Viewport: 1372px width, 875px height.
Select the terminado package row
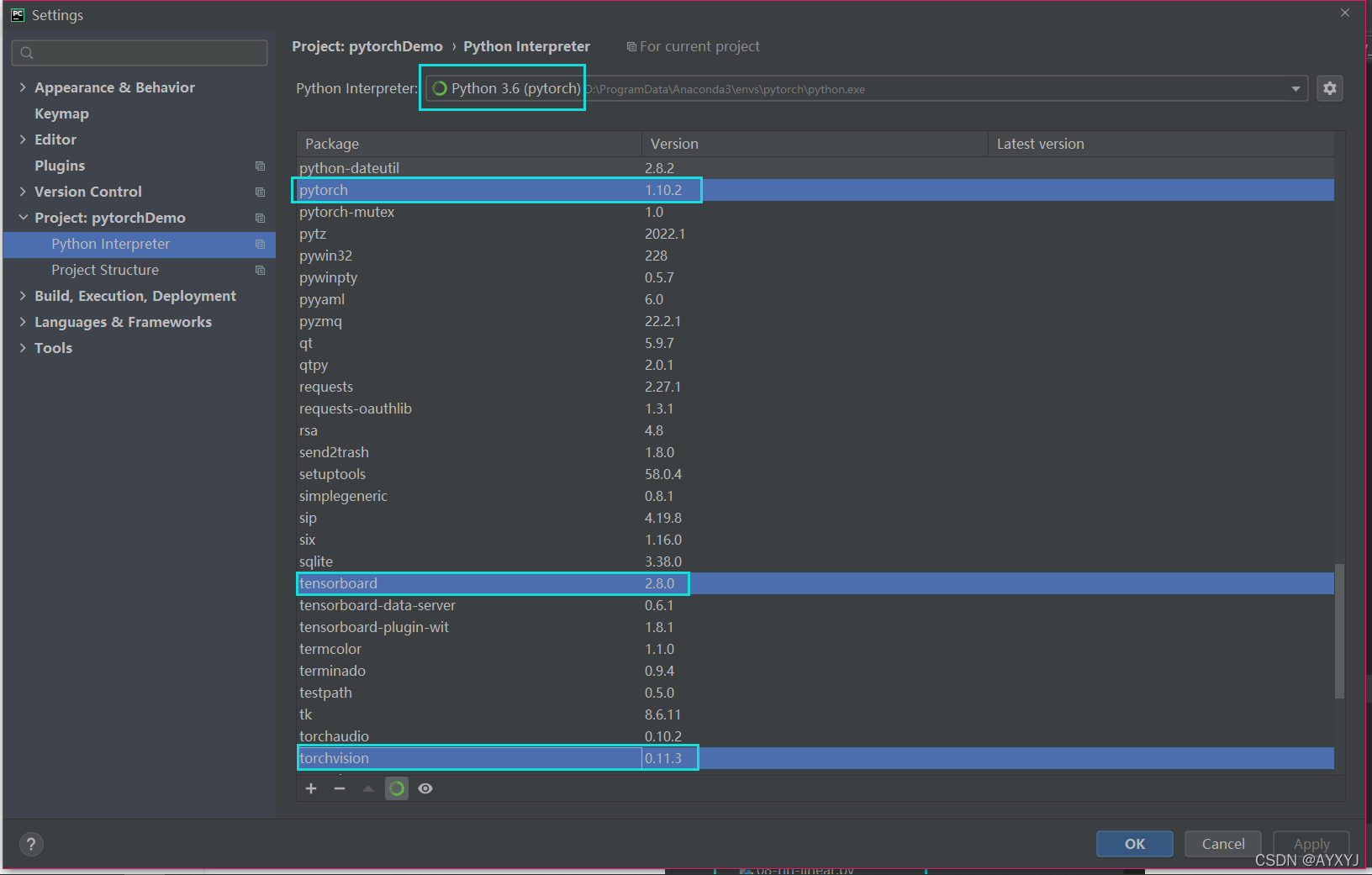pos(815,671)
